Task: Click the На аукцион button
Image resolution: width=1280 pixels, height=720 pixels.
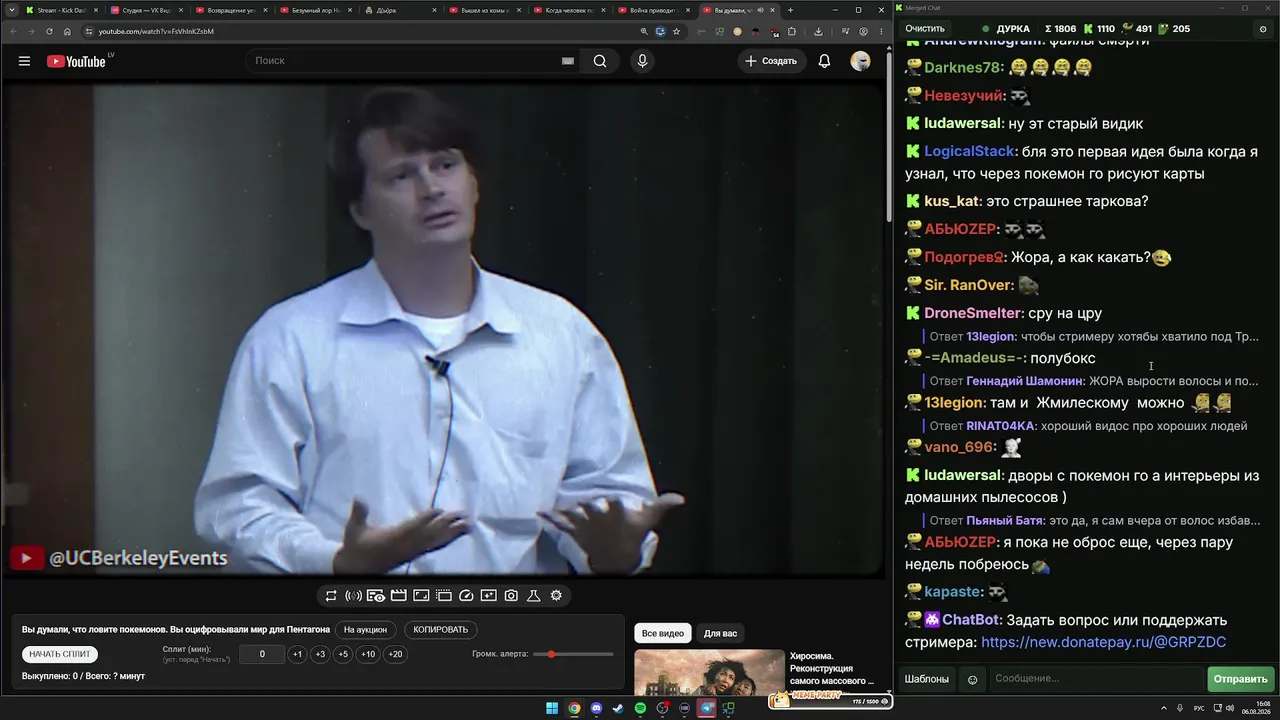Action: click(x=365, y=630)
